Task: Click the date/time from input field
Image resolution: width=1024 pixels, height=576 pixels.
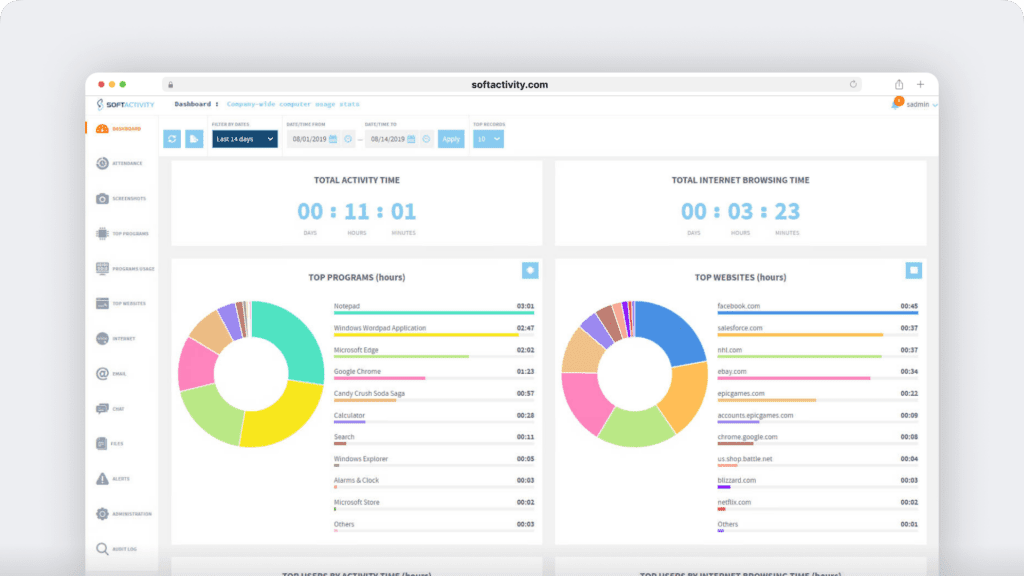Action: [310, 138]
